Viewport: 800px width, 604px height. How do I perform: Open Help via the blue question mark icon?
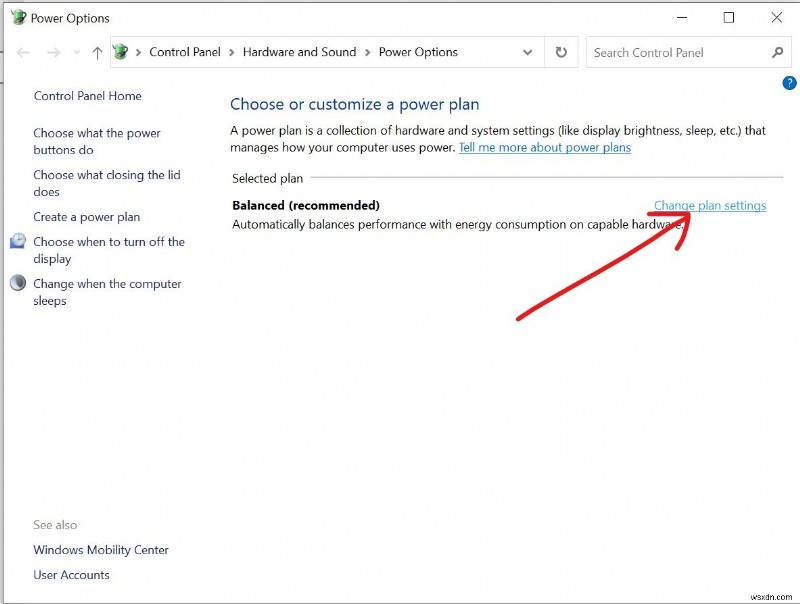tap(789, 83)
